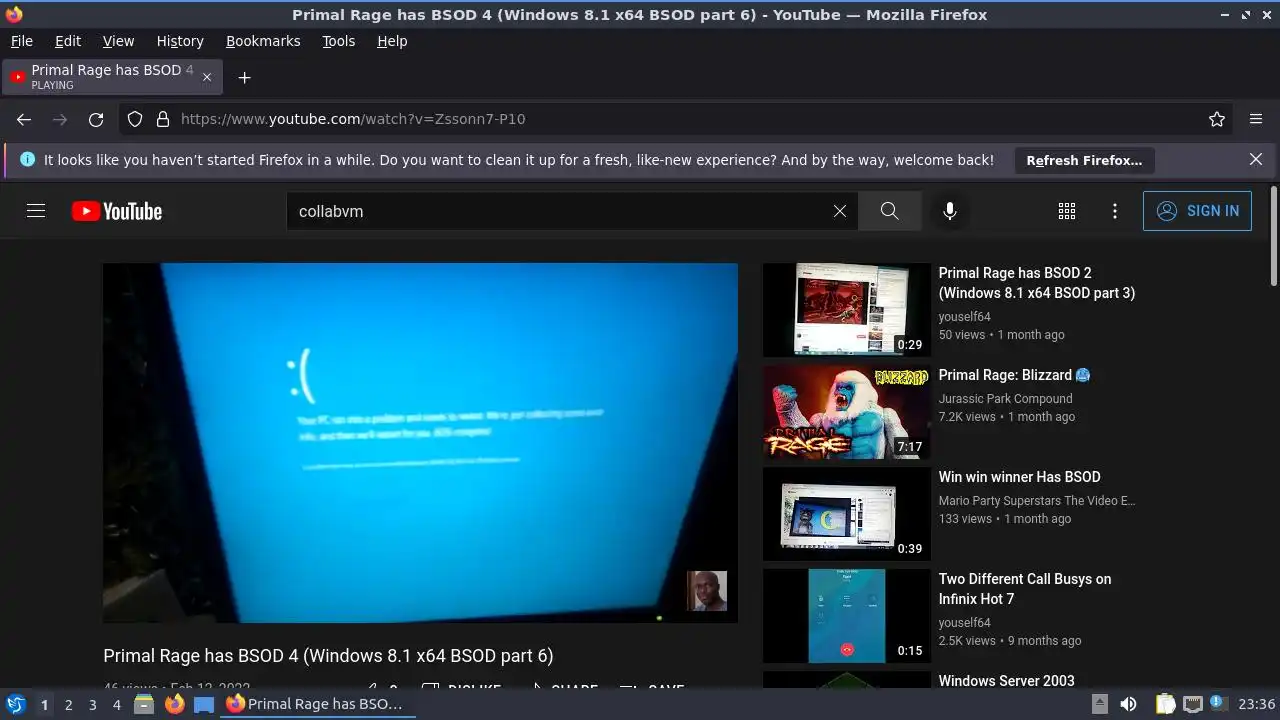Clear the collabvm search text

840,211
